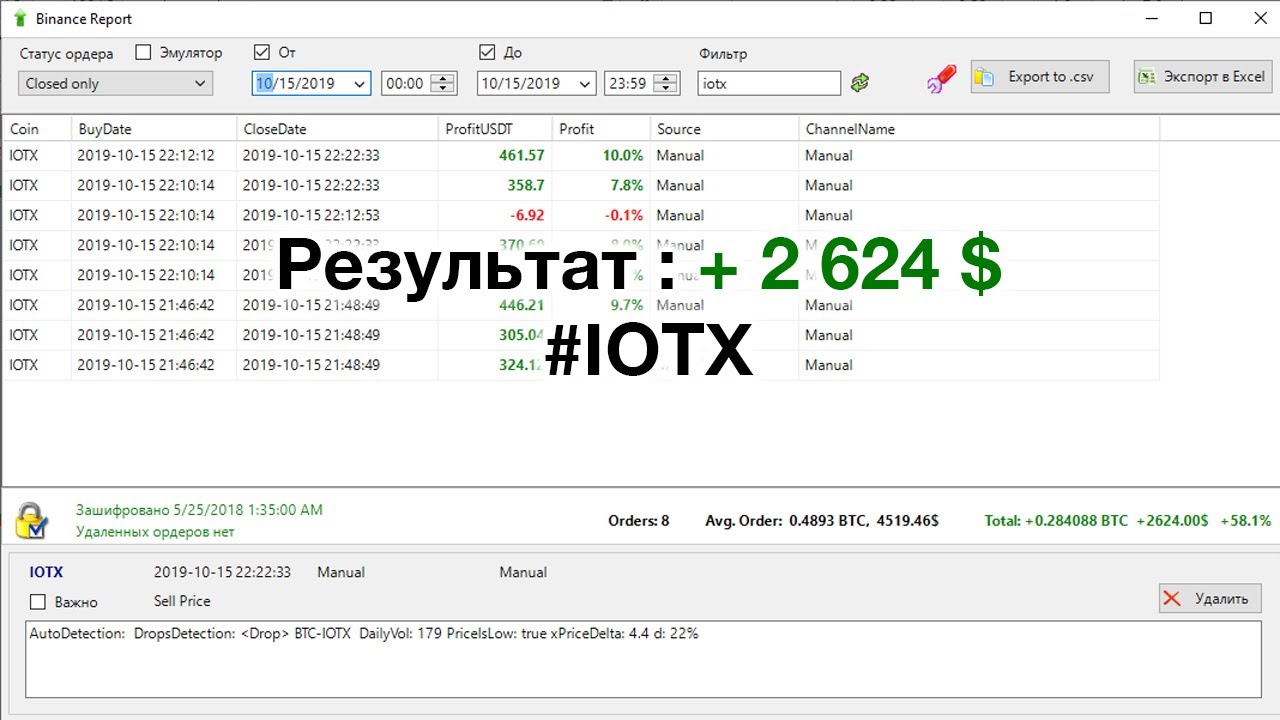Click the red wrench settings icon
This screenshot has height=720, width=1280.
941,79
